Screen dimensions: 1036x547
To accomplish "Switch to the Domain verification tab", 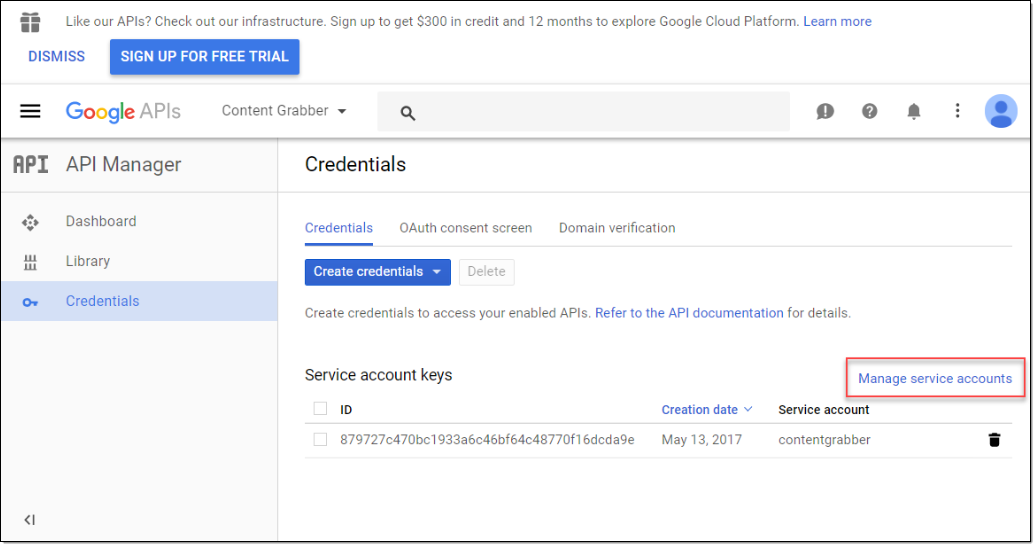I will [616, 228].
